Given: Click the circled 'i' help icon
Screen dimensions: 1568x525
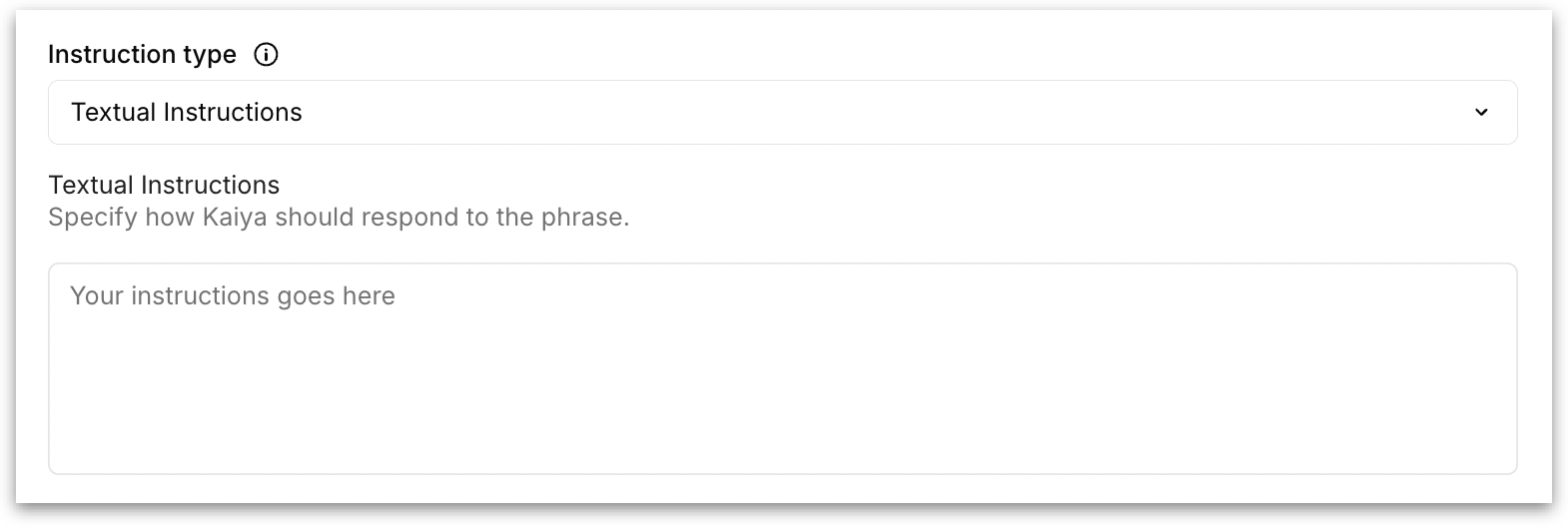Looking at the screenshot, I should click(267, 55).
